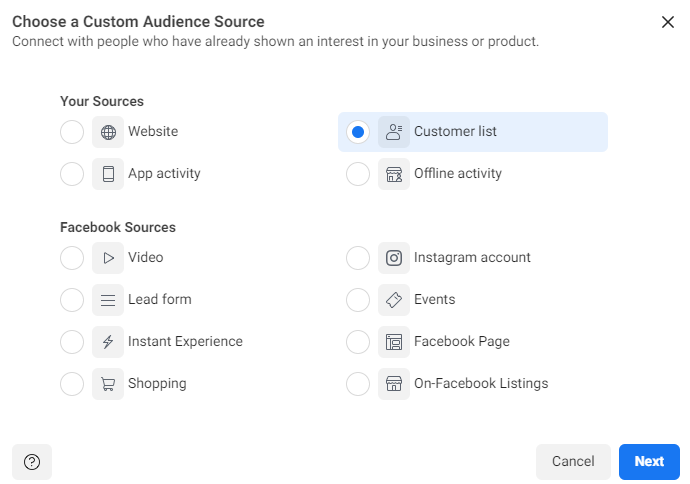This screenshot has height=484, width=690.
Task: Click the Next button
Action: click(x=649, y=462)
